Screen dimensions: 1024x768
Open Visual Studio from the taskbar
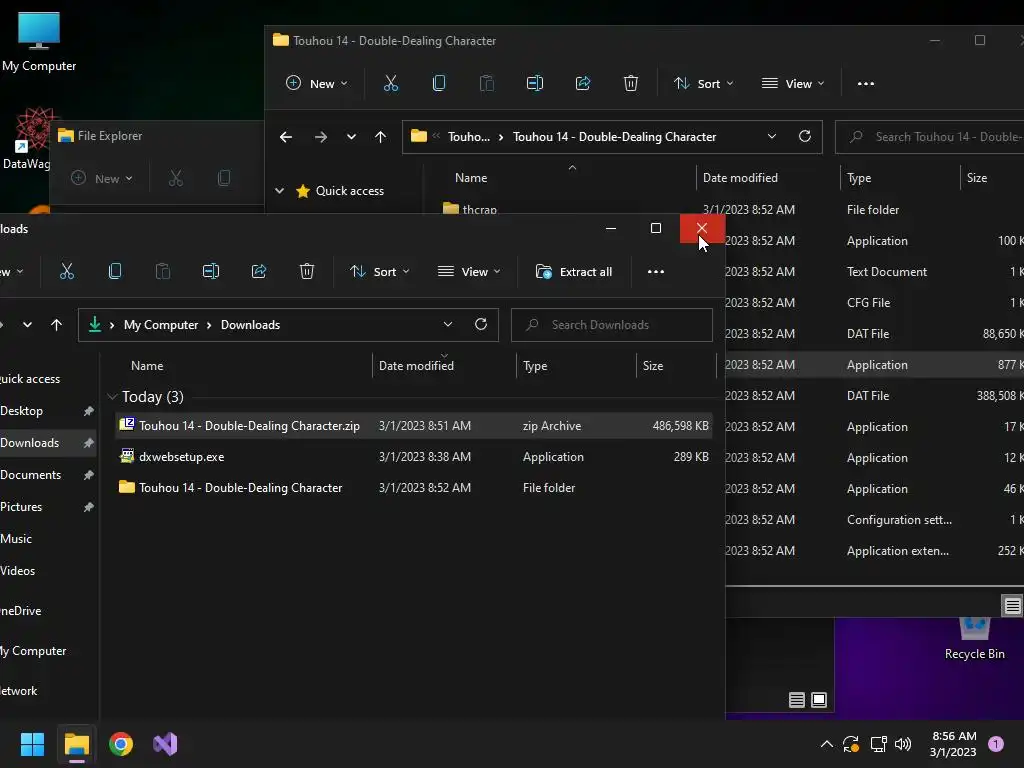(165, 744)
